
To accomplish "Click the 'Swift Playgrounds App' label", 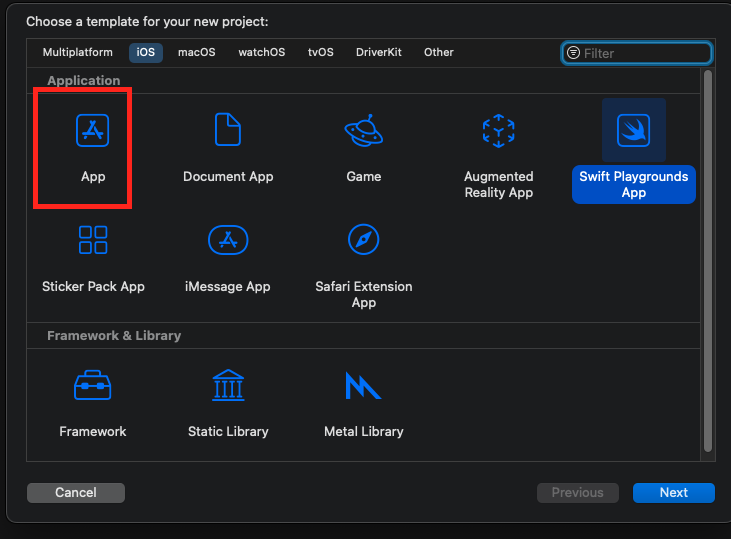I will 634,184.
